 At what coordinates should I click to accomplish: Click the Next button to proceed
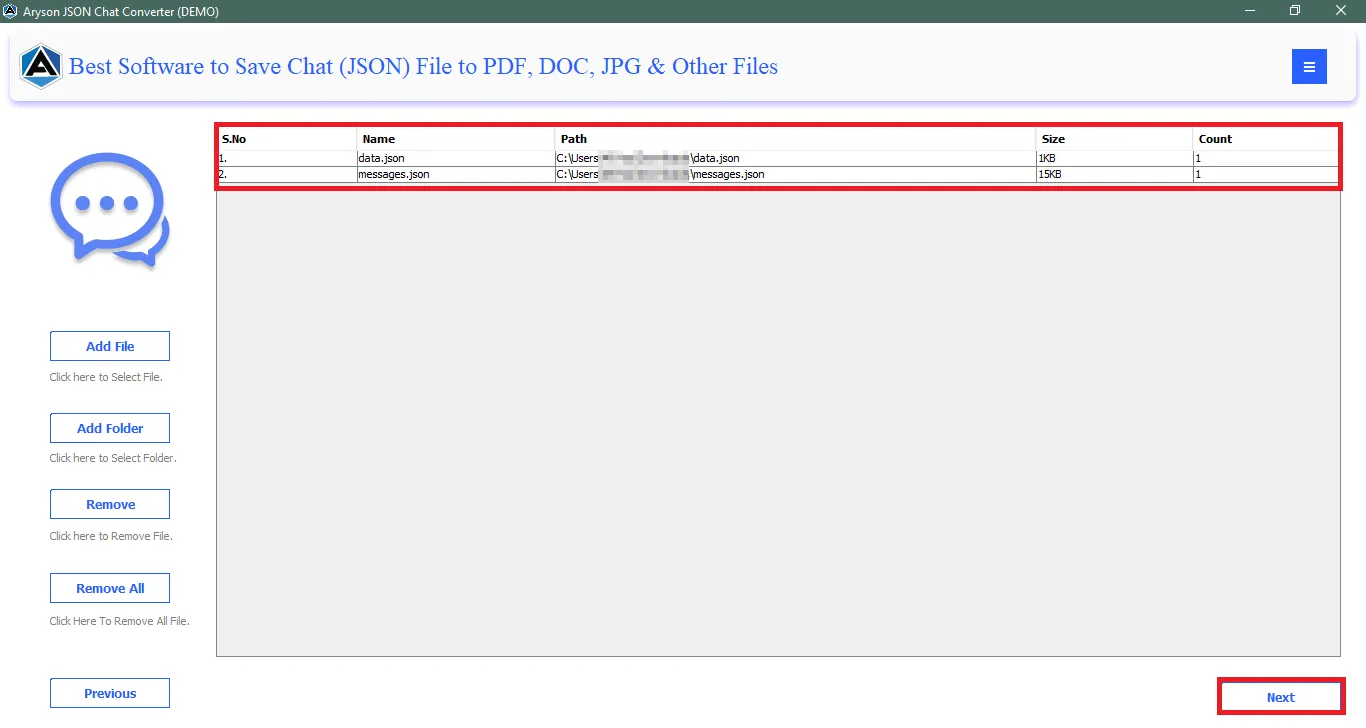pyautogui.click(x=1280, y=696)
